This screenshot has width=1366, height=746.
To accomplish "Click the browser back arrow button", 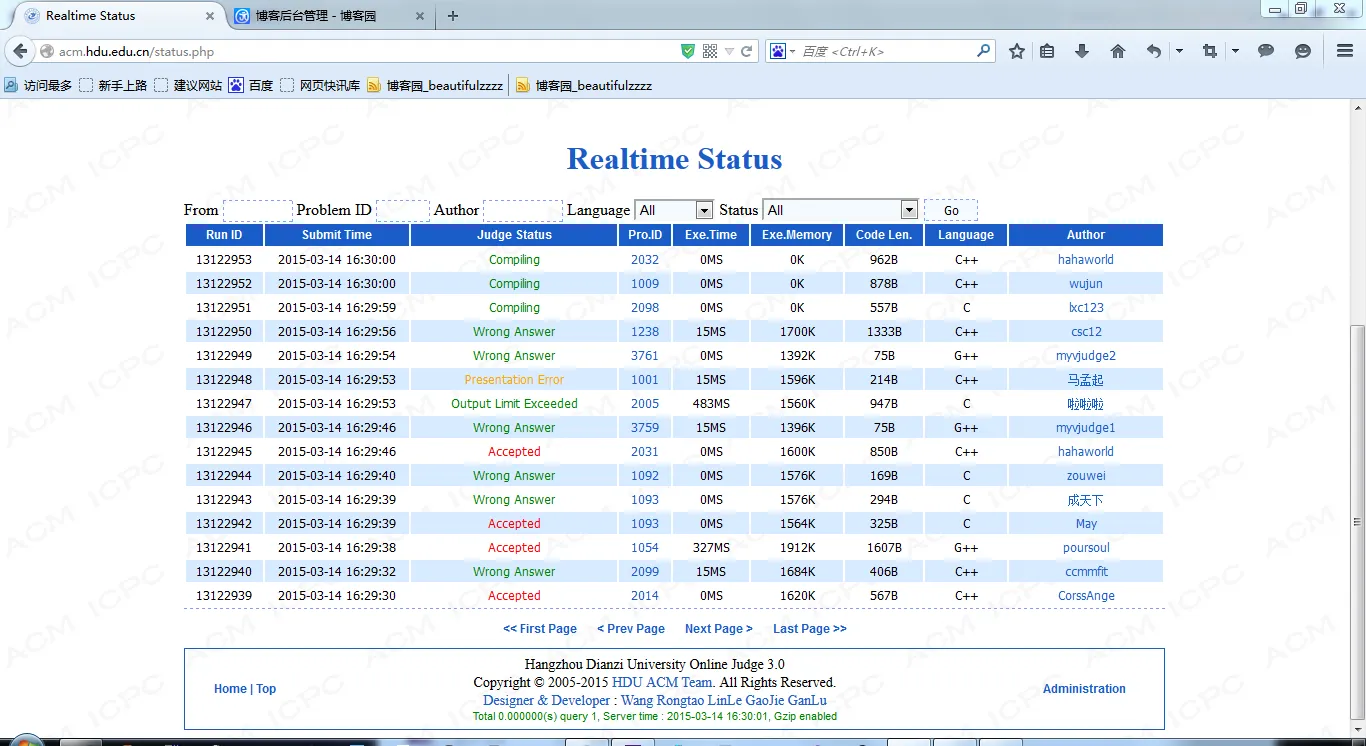I will coord(20,51).
